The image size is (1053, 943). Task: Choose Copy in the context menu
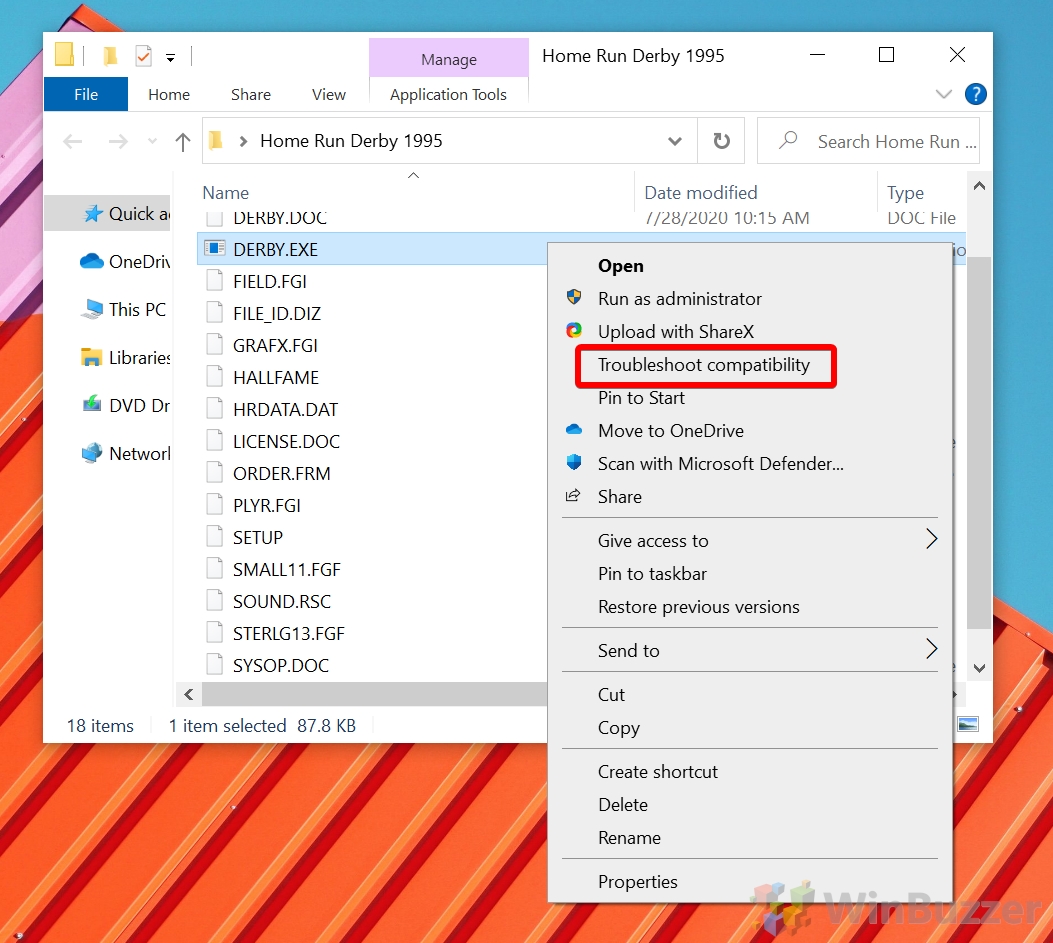click(x=619, y=728)
